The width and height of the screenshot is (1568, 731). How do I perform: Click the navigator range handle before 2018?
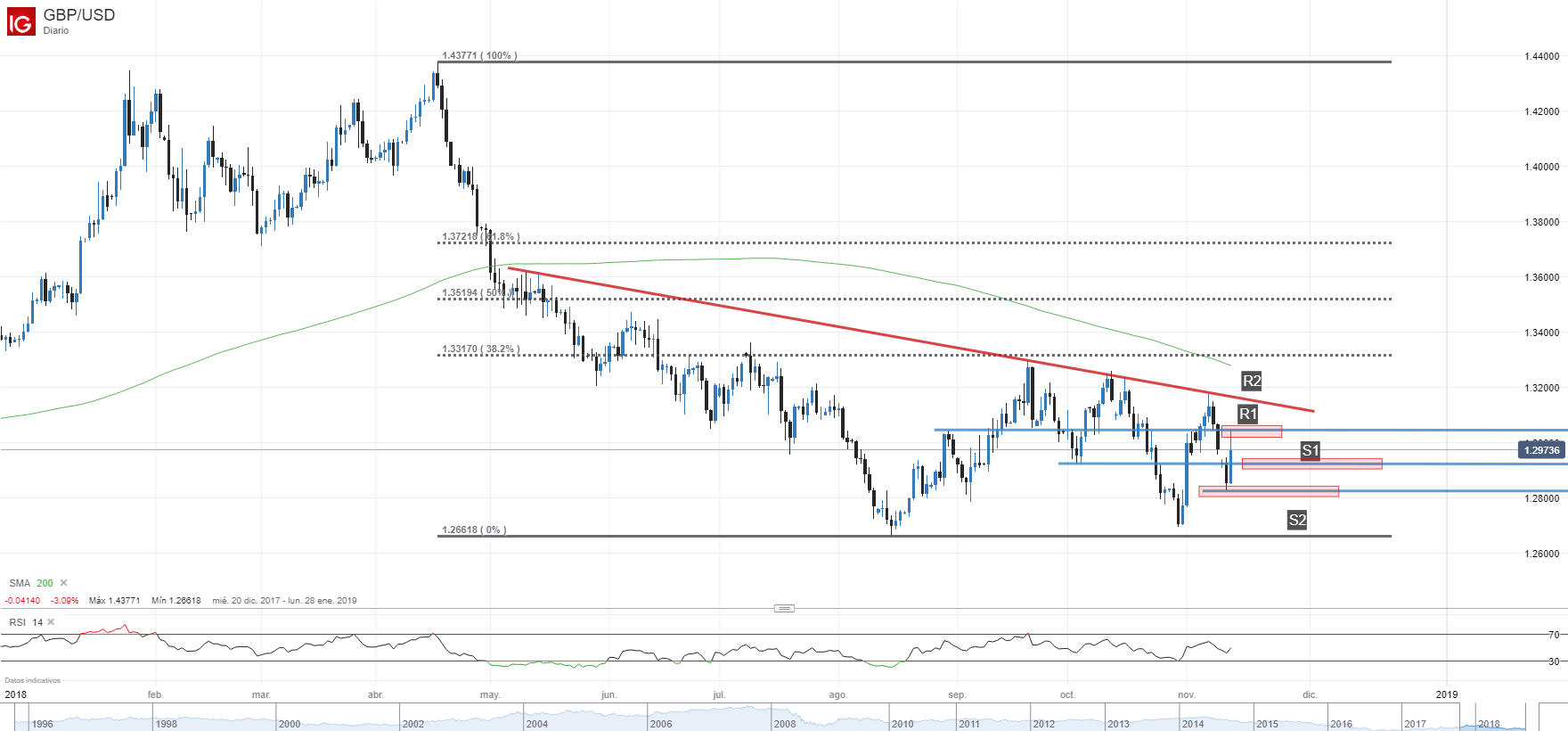(x=1460, y=717)
